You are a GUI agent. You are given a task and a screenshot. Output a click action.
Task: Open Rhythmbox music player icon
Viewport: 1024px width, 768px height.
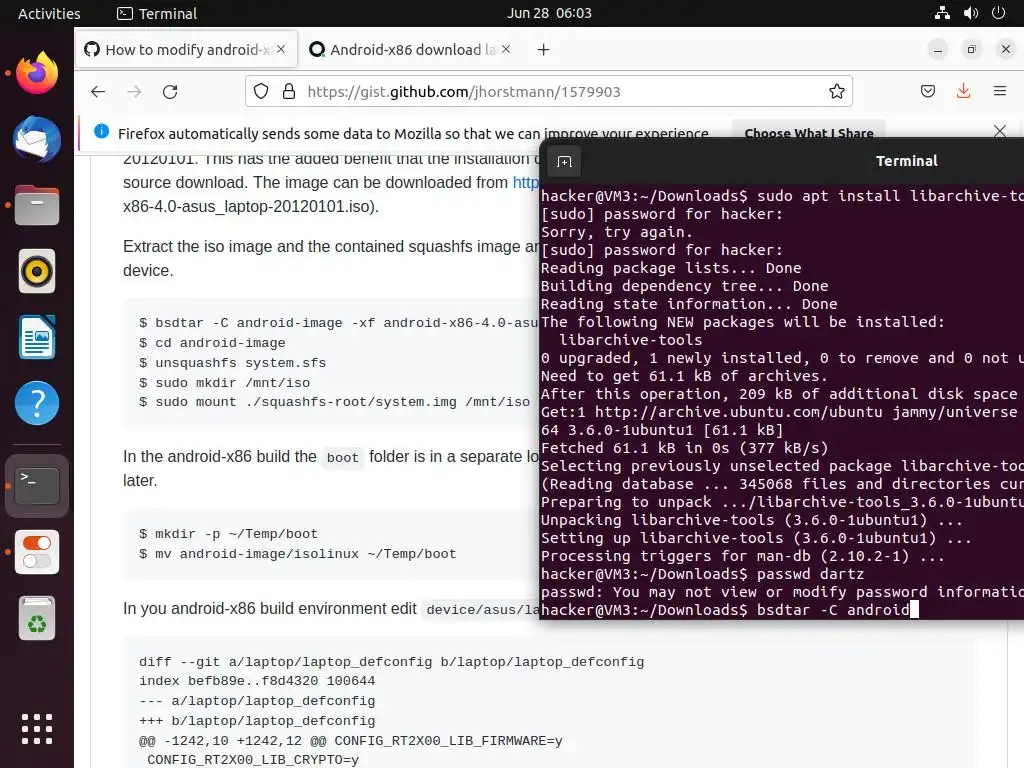point(37,271)
